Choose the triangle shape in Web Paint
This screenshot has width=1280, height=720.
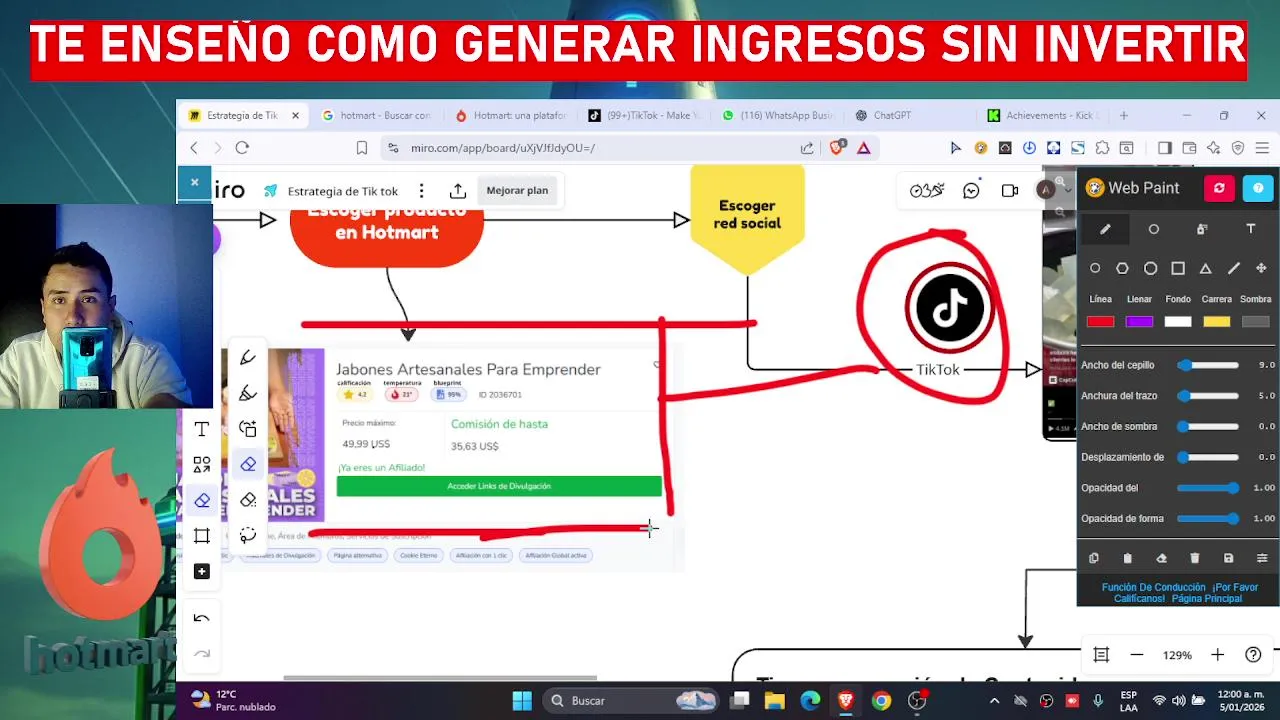click(1206, 268)
